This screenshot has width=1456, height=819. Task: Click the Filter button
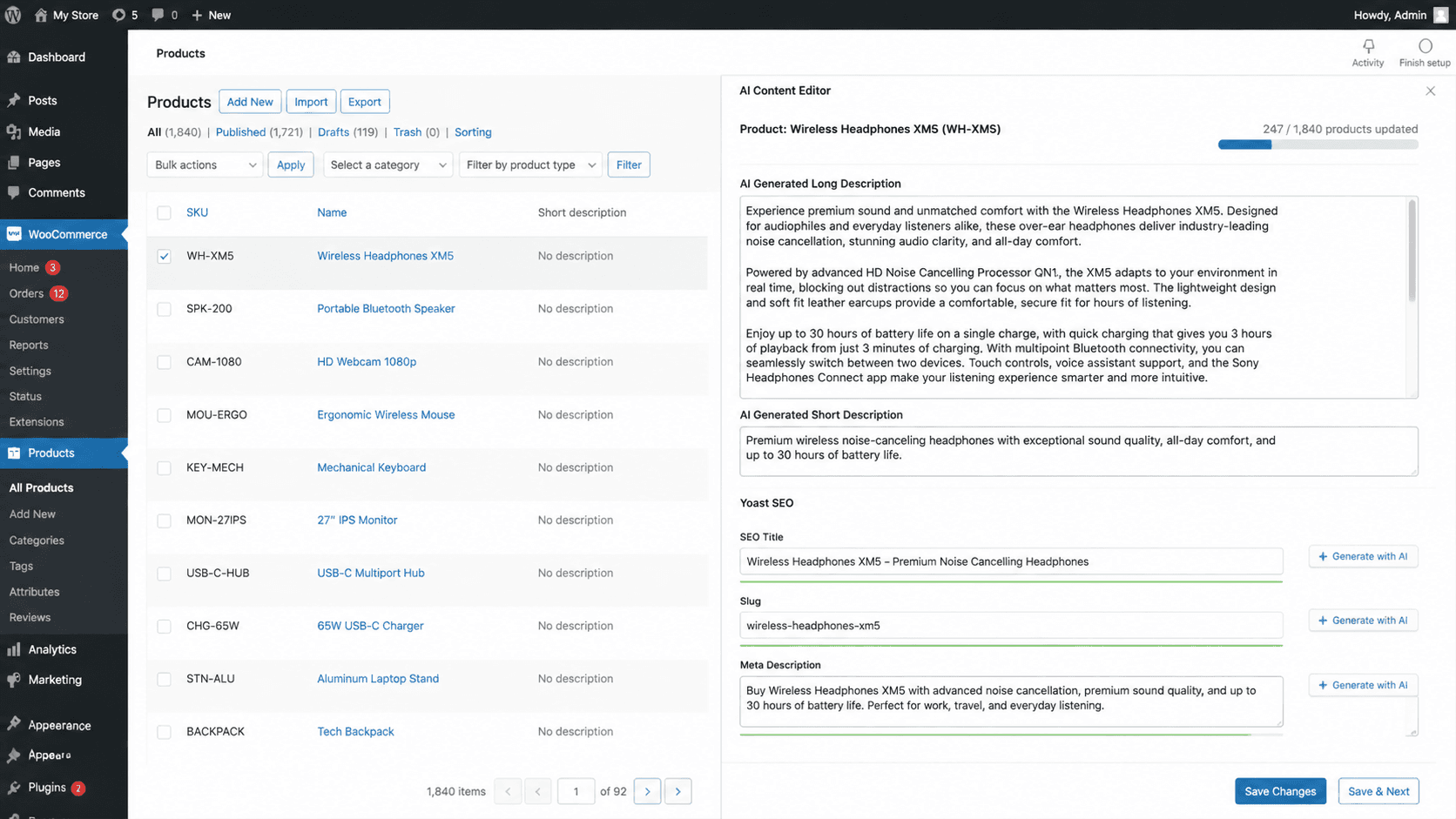coord(629,164)
